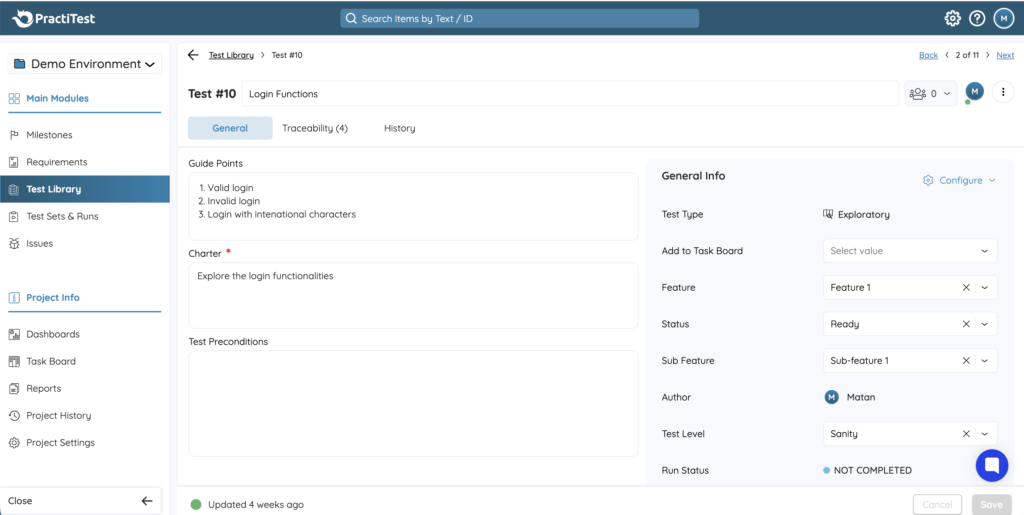Click the Save button

(x=991, y=504)
